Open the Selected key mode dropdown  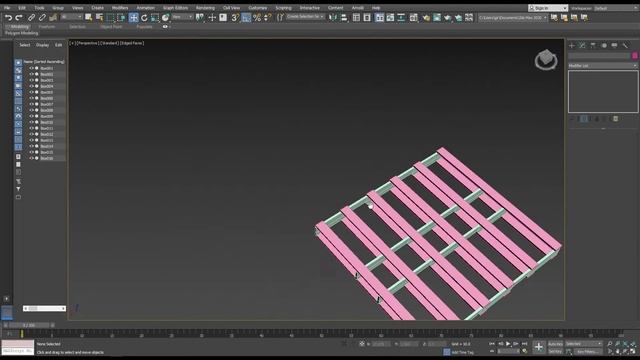coord(584,344)
